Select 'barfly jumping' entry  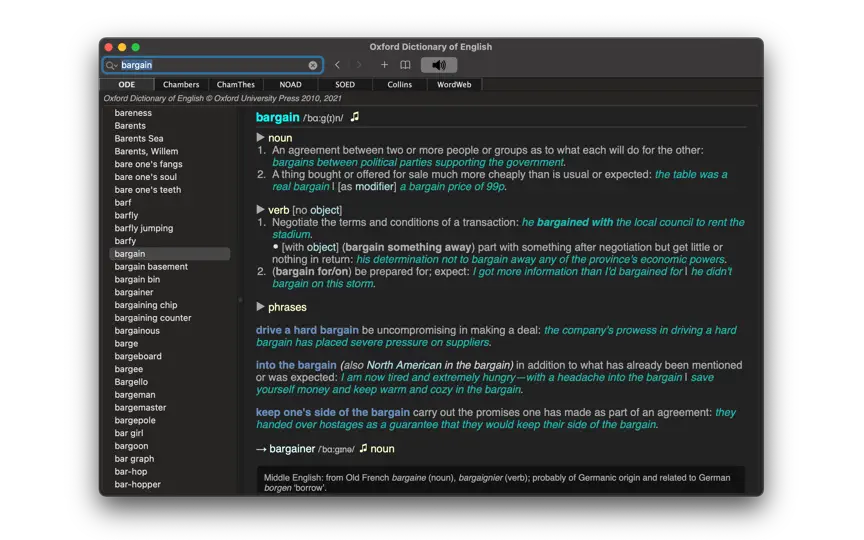coord(144,228)
